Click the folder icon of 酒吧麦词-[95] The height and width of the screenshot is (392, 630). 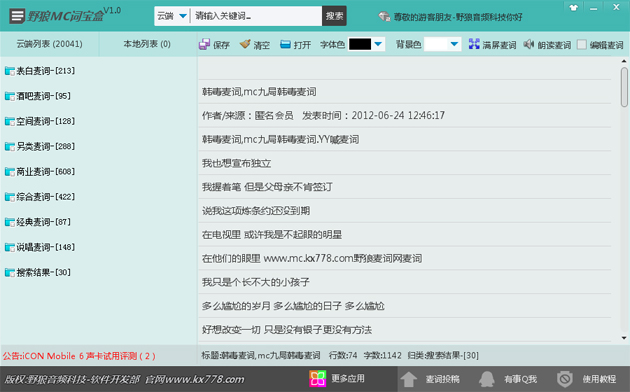pos(10,96)
